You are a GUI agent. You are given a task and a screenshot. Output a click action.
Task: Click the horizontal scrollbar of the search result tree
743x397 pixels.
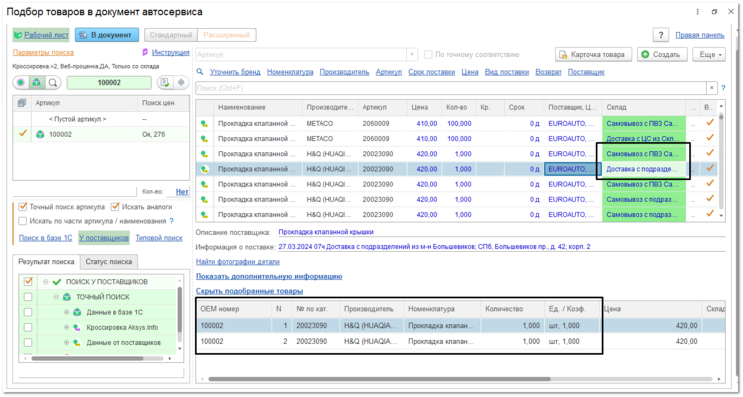[x=87, y=359]
